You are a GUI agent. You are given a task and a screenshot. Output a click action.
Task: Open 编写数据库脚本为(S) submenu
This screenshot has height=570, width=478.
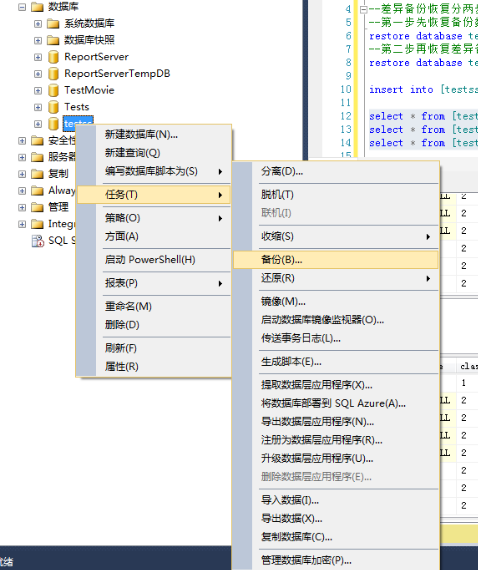(x=154, y=171)
